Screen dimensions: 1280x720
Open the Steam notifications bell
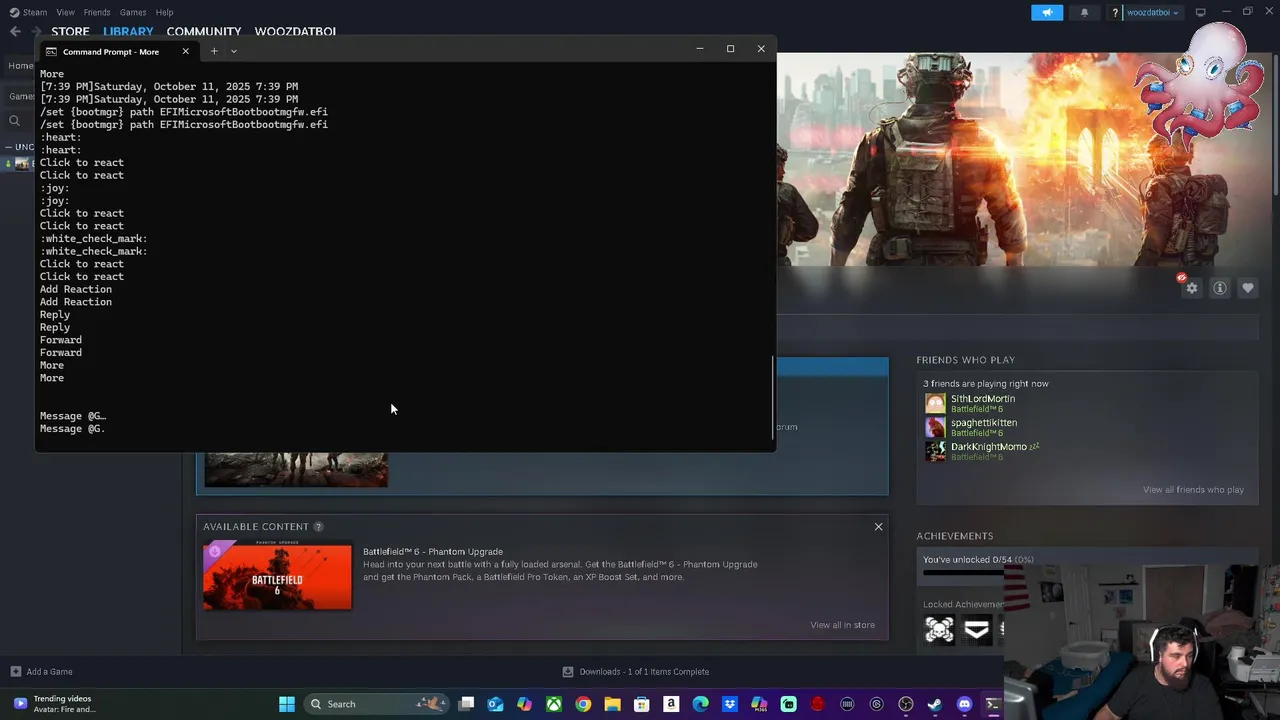pyautogui.click(x=1084, y=12)
